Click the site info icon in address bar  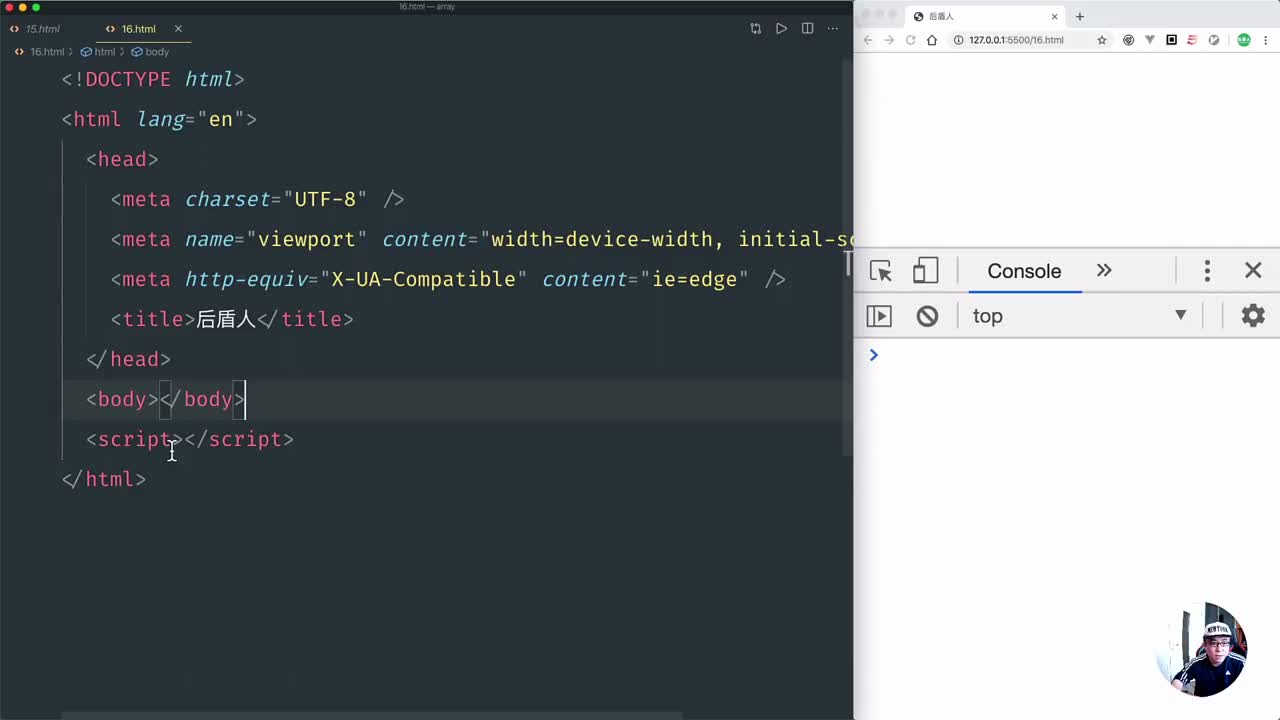coord(958,40)
